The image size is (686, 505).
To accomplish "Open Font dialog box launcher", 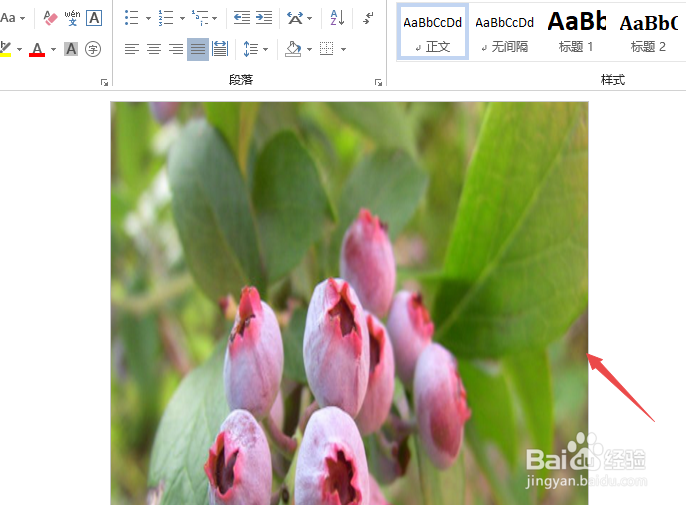I will (x=104, y=82).
